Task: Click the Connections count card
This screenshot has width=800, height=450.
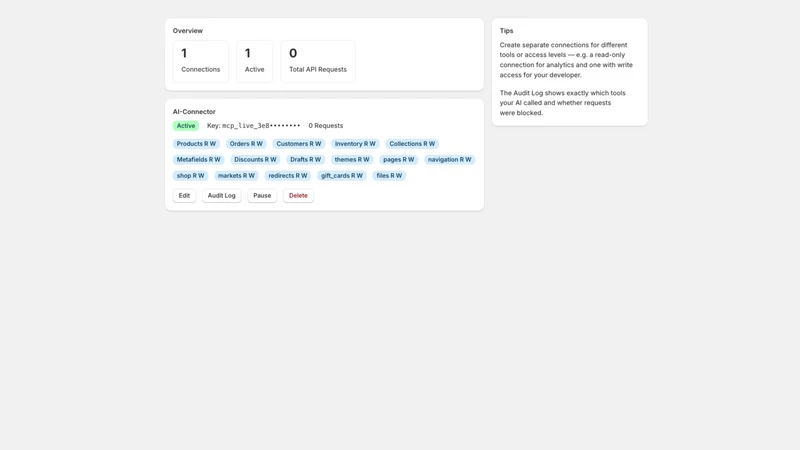Action: (x=201, y=61)
